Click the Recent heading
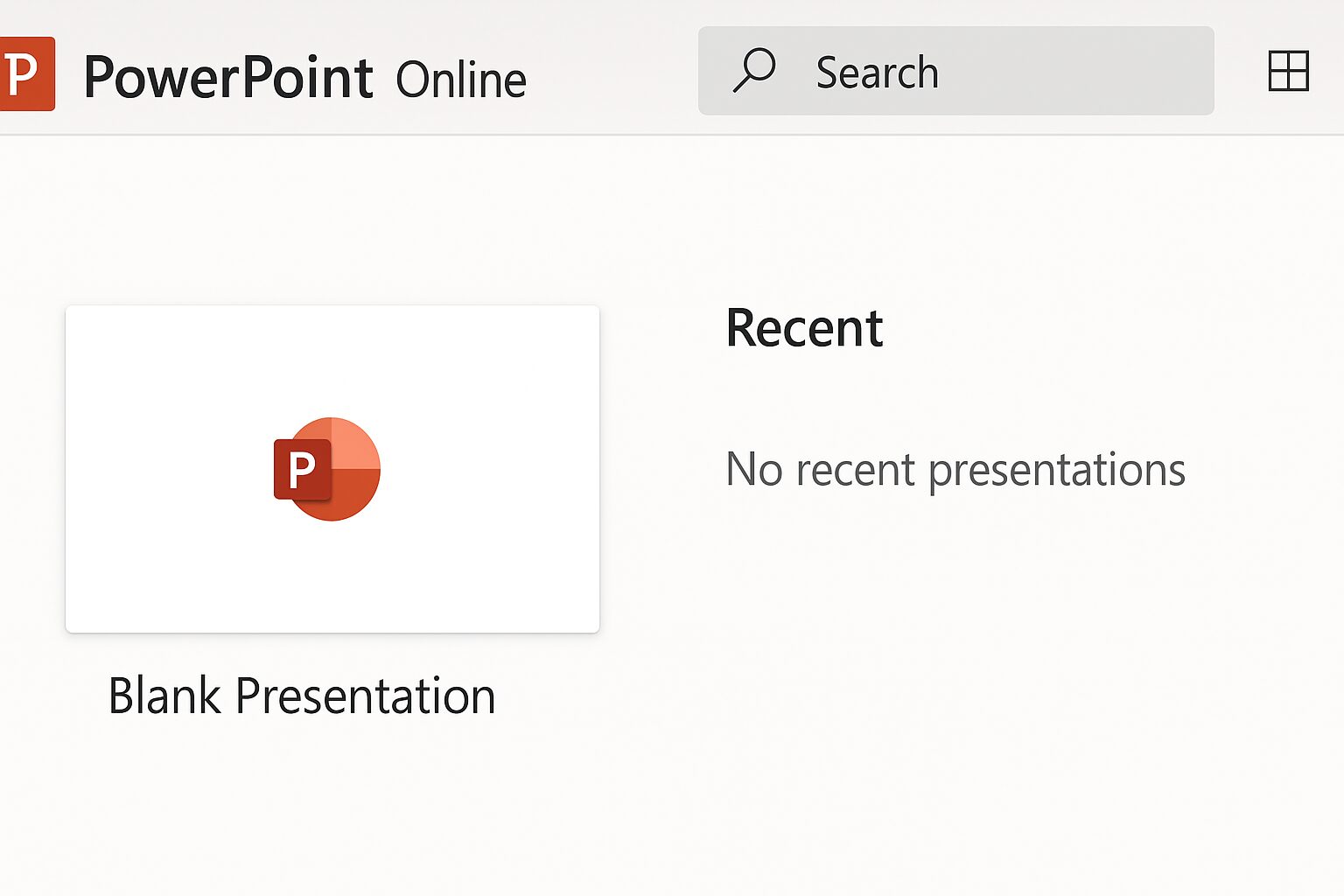The height and width of the screenshot is (896, 1344). click(804, 328)
